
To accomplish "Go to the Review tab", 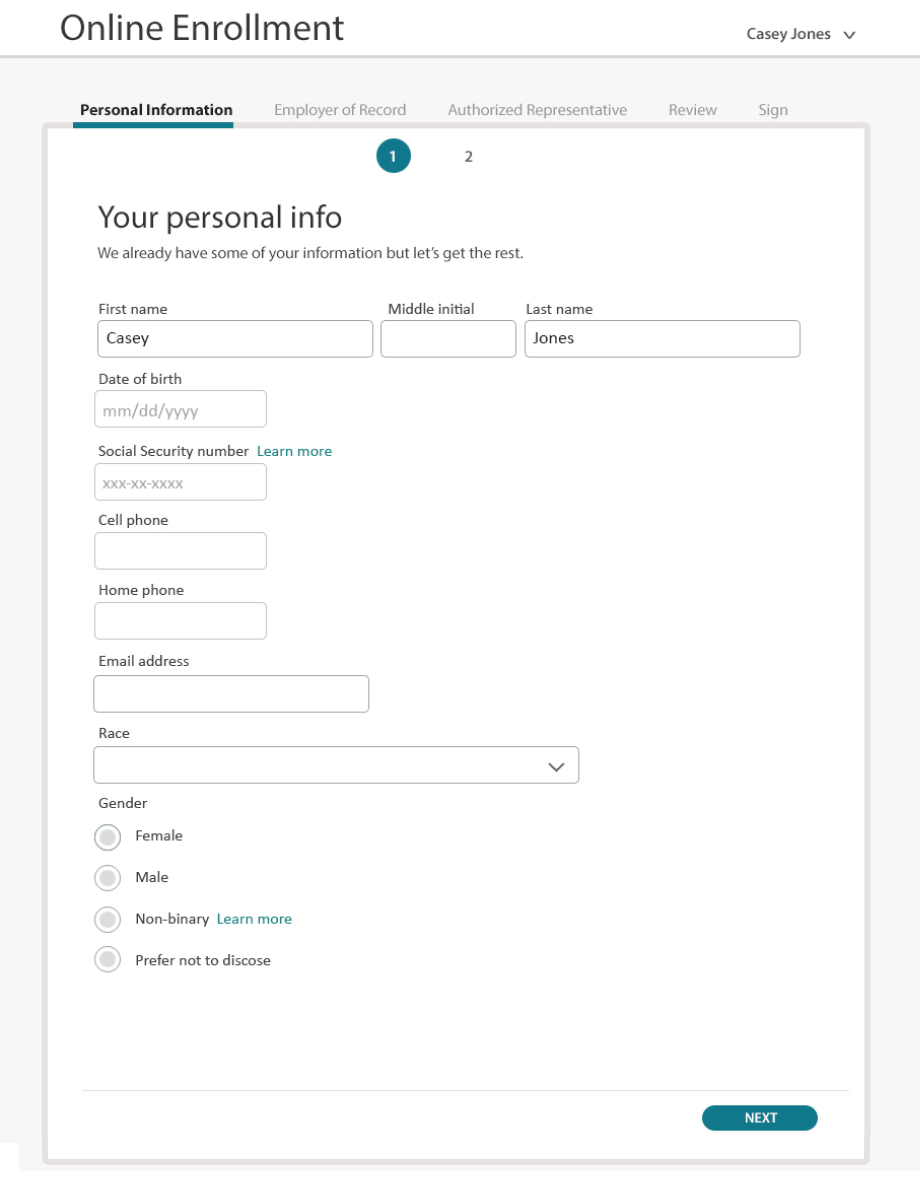I will pos(693,110).
